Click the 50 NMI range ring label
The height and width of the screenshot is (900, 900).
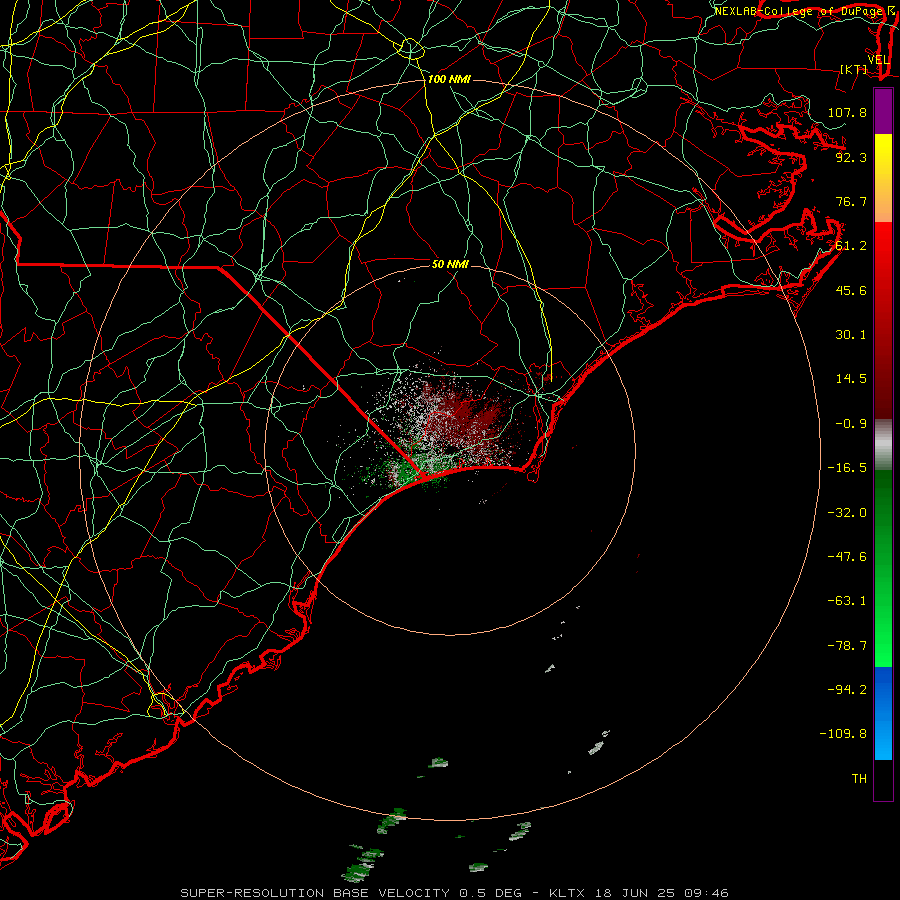coord(450,264)
